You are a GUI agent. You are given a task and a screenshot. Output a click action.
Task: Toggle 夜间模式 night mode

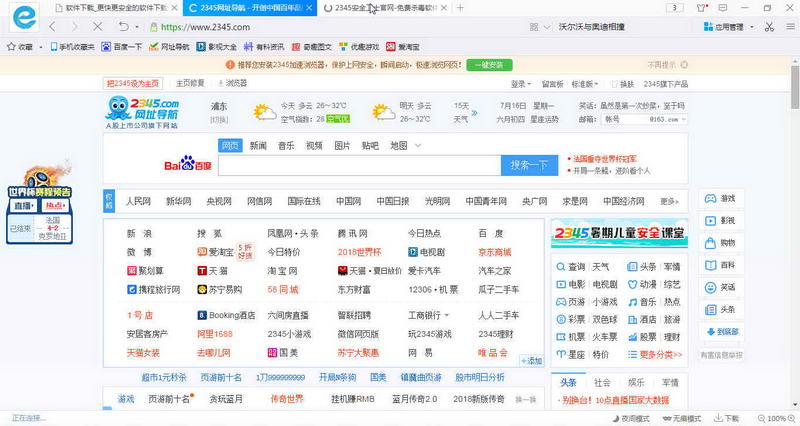(631, 418)
